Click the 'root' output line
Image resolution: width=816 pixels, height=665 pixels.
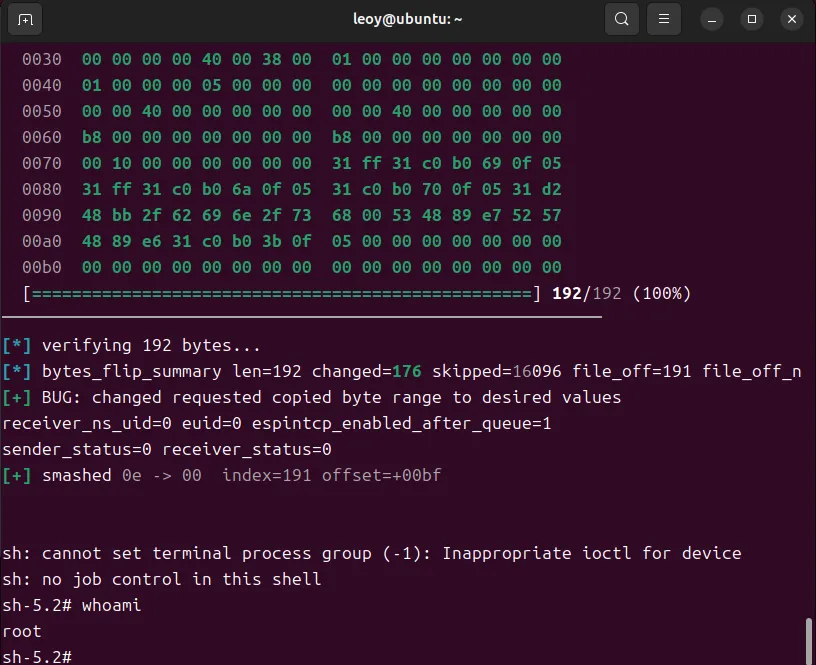[x=22, y=632]
